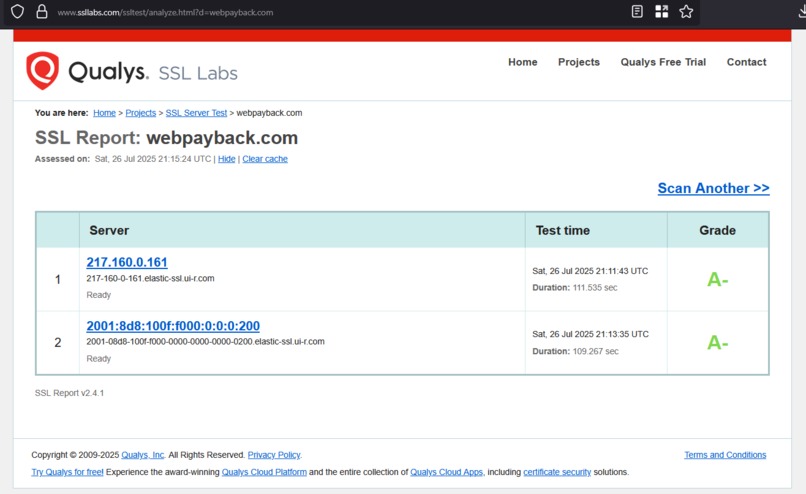Click SSL Report v2.4.1 text
Viewport: 806px width, 494px height.
click(x=69, y=393)
